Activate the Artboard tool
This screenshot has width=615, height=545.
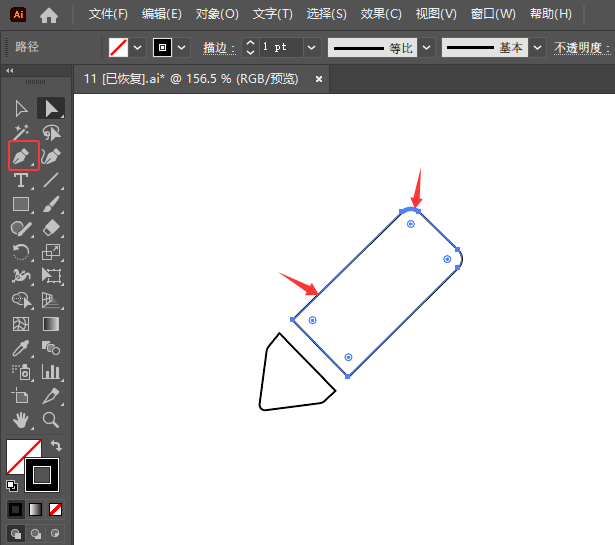(x=21, y=396)
